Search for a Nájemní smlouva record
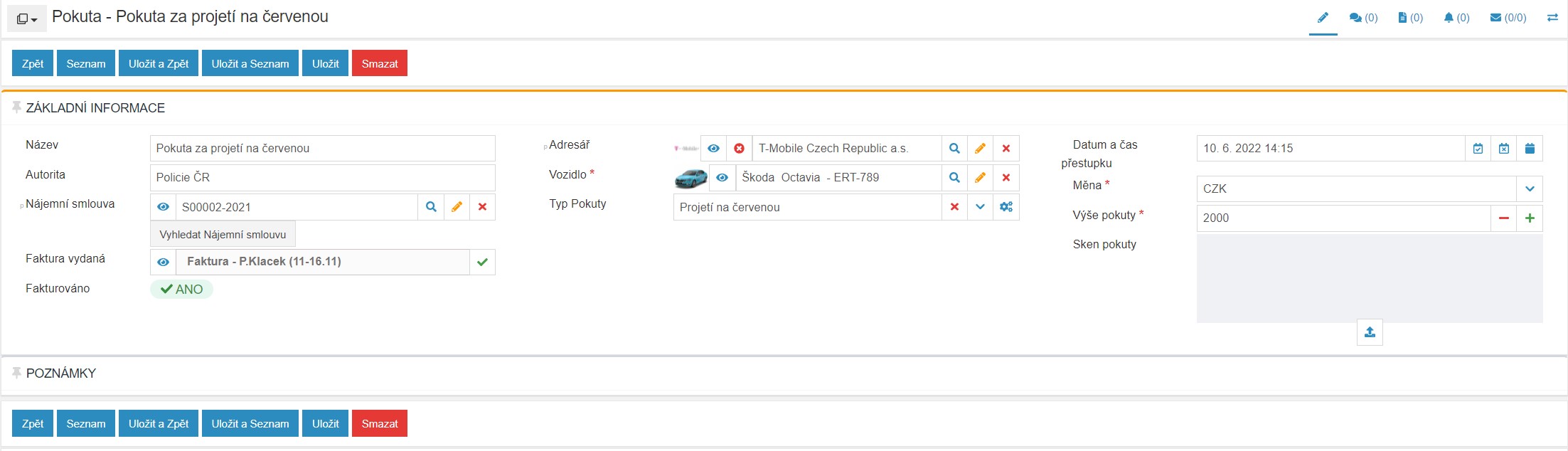1568x451 pixels. (431, 207)
